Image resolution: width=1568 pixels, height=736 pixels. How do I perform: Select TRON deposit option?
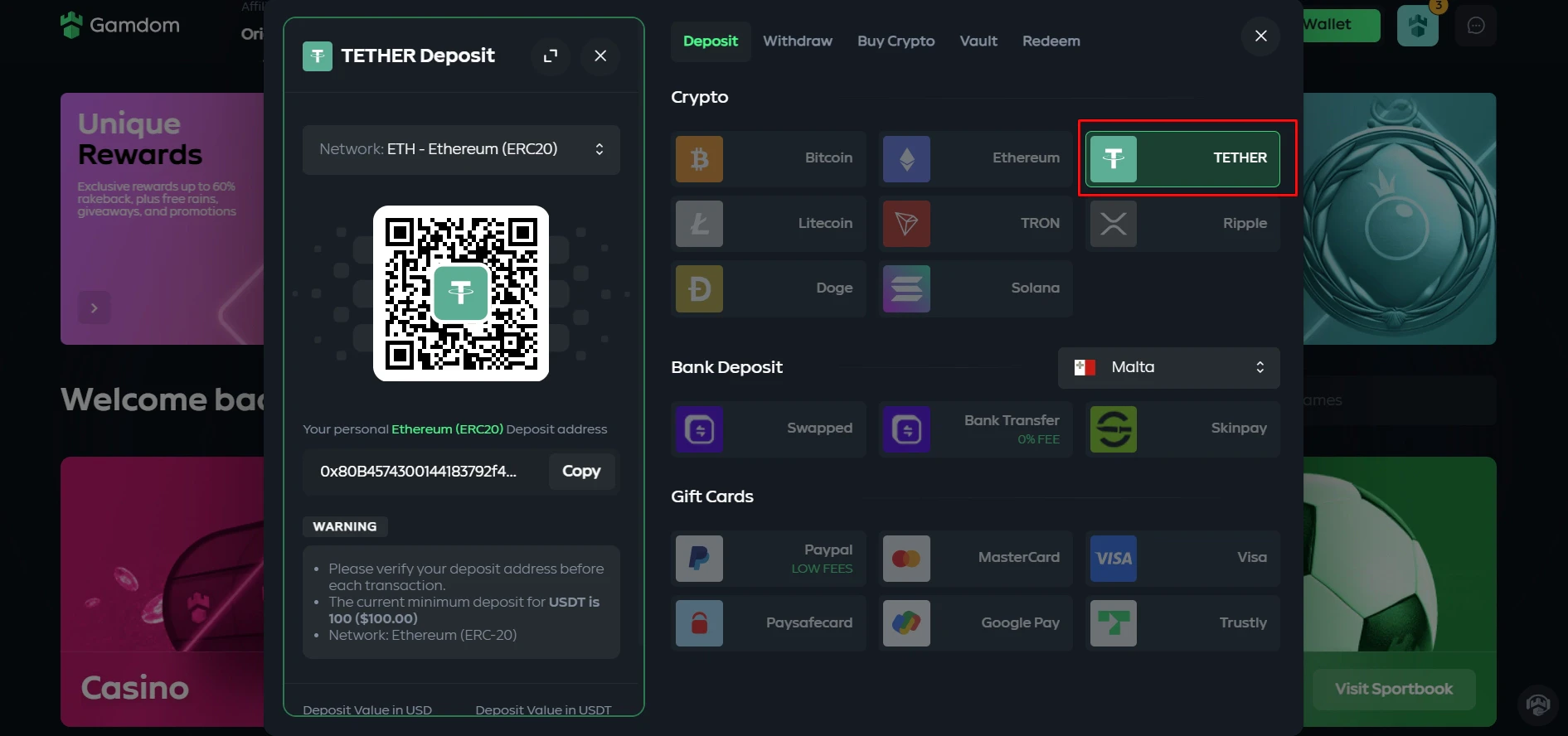pos(976,224)
